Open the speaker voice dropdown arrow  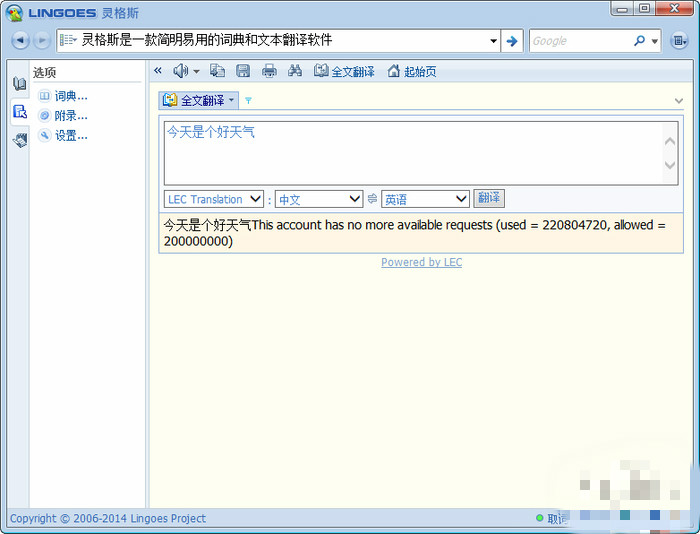click(196, 71)
